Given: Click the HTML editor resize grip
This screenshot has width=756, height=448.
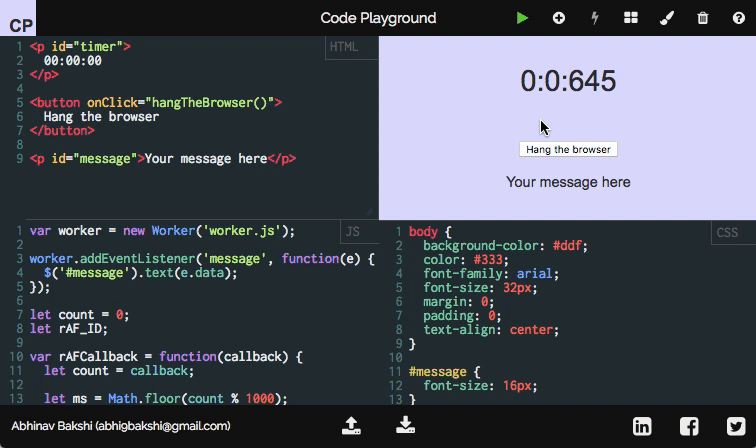Looking at the screenshot, I should pos(369,211).
